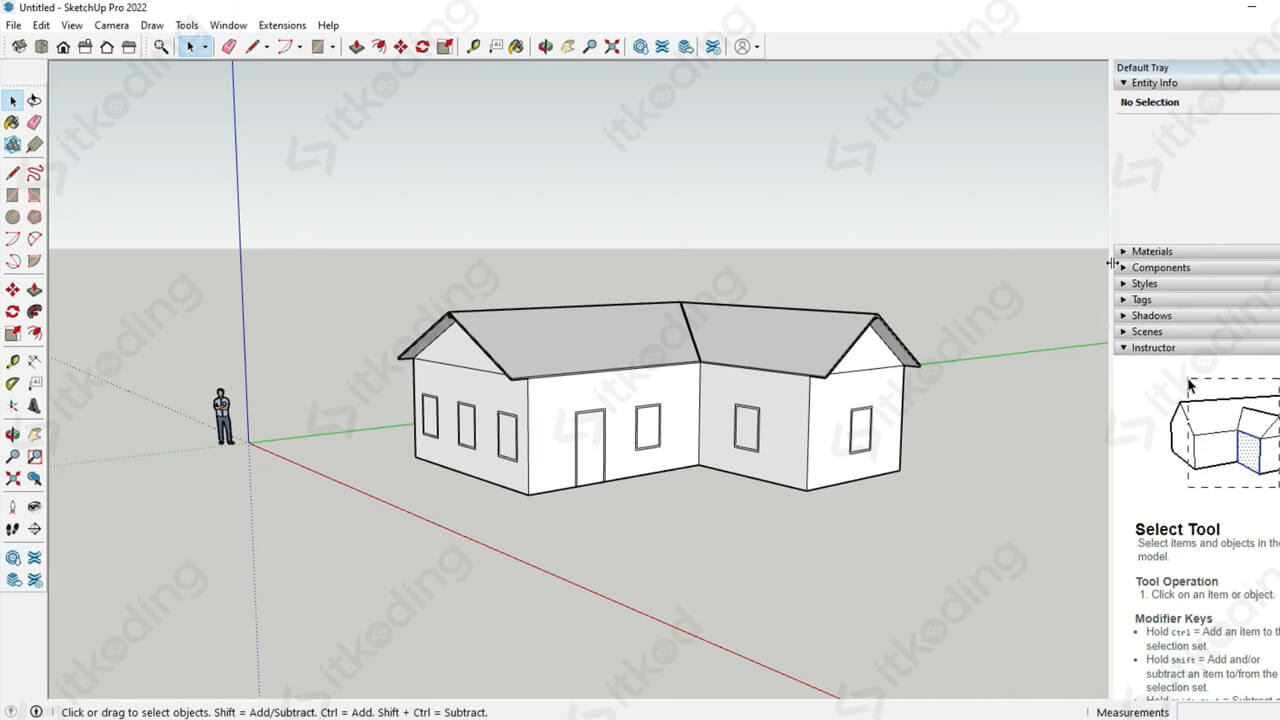Open the Draw menu
This screenshot has width=1280, height=720.
pos(152,25)
